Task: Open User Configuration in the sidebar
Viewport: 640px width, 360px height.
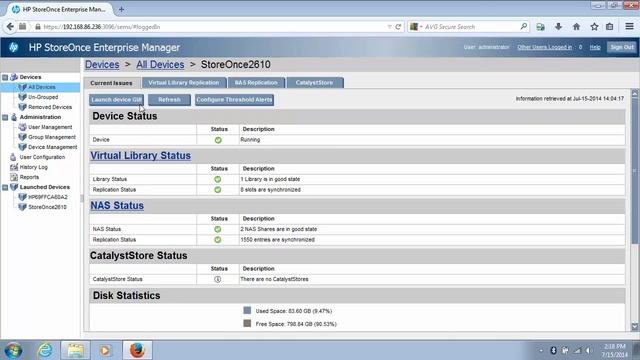Action: pos(42,157)
